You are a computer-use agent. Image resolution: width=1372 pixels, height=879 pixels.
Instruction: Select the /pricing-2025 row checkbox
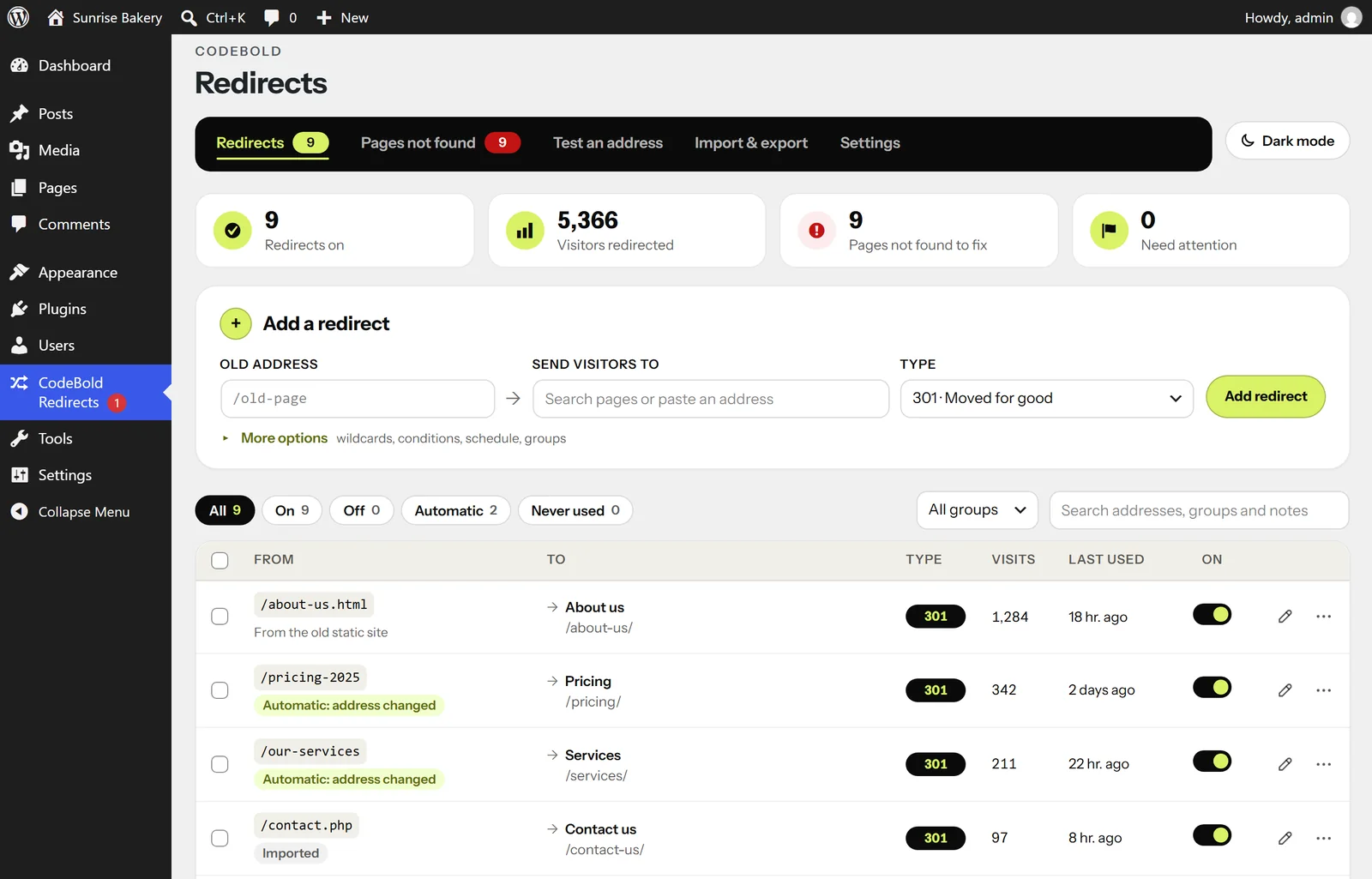tap(220, 690)
